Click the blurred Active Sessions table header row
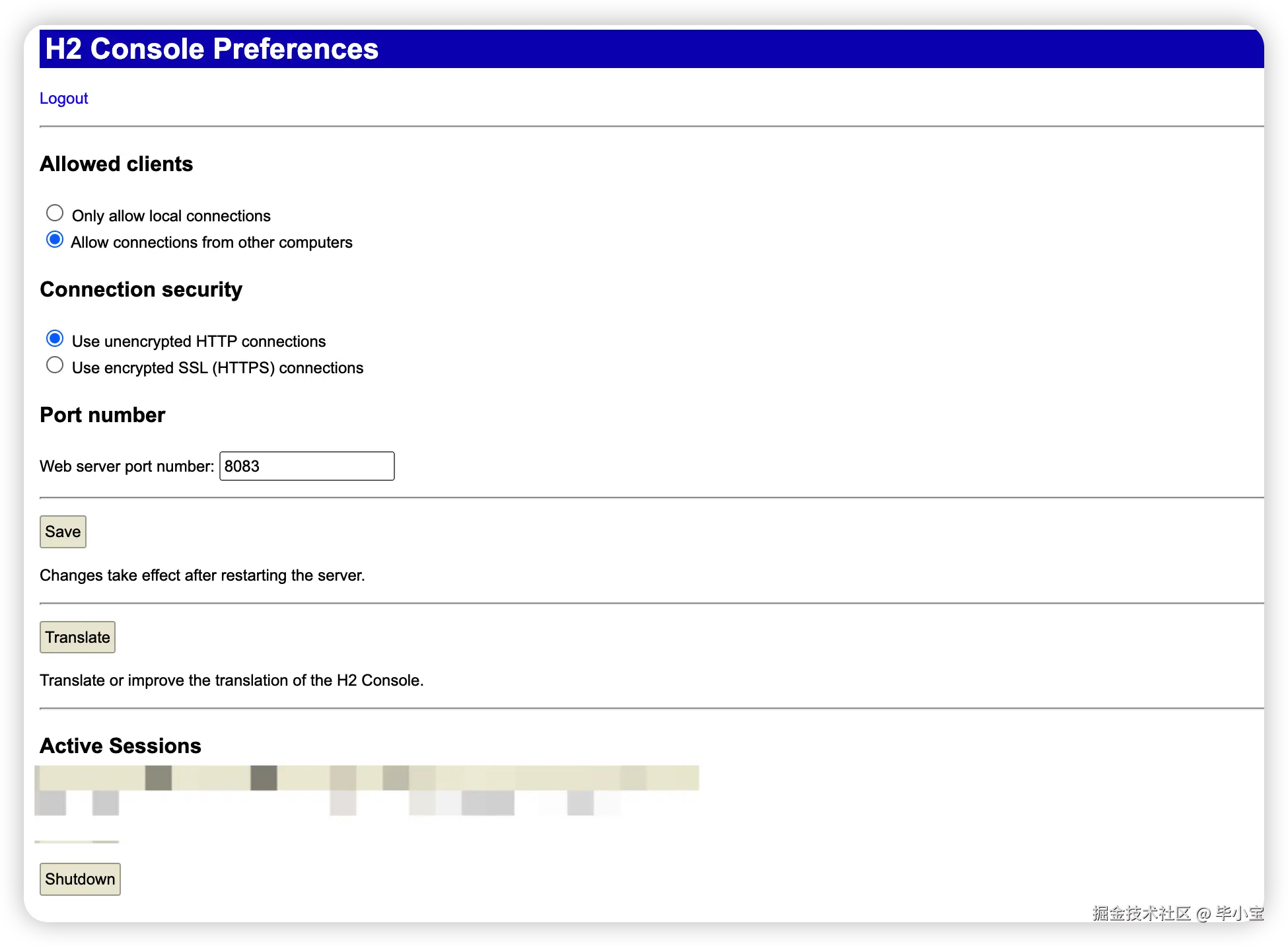This screenshot has height=946, width=1288. click(367, 778)
